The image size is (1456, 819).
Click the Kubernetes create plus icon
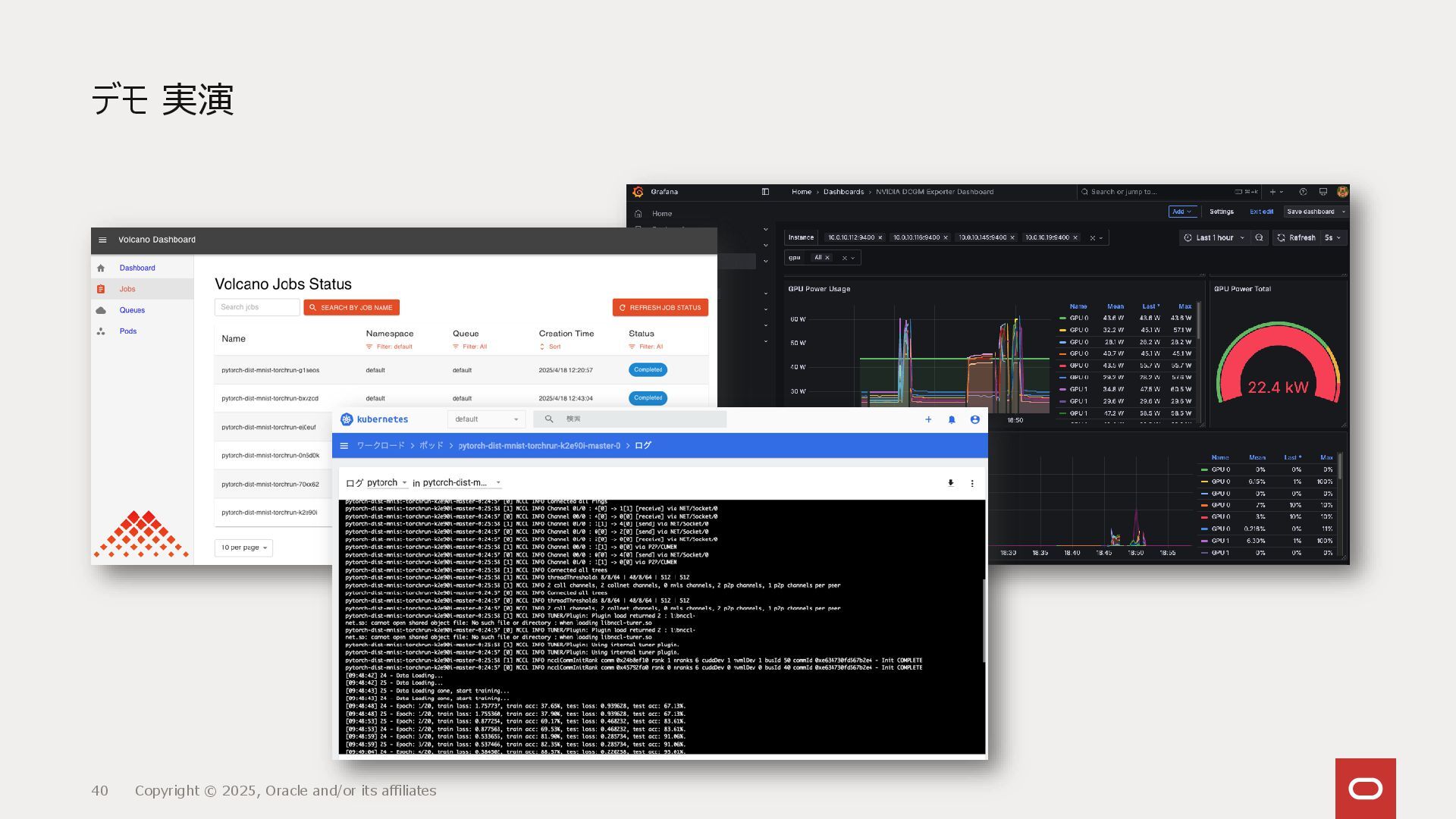pos(928,419)
